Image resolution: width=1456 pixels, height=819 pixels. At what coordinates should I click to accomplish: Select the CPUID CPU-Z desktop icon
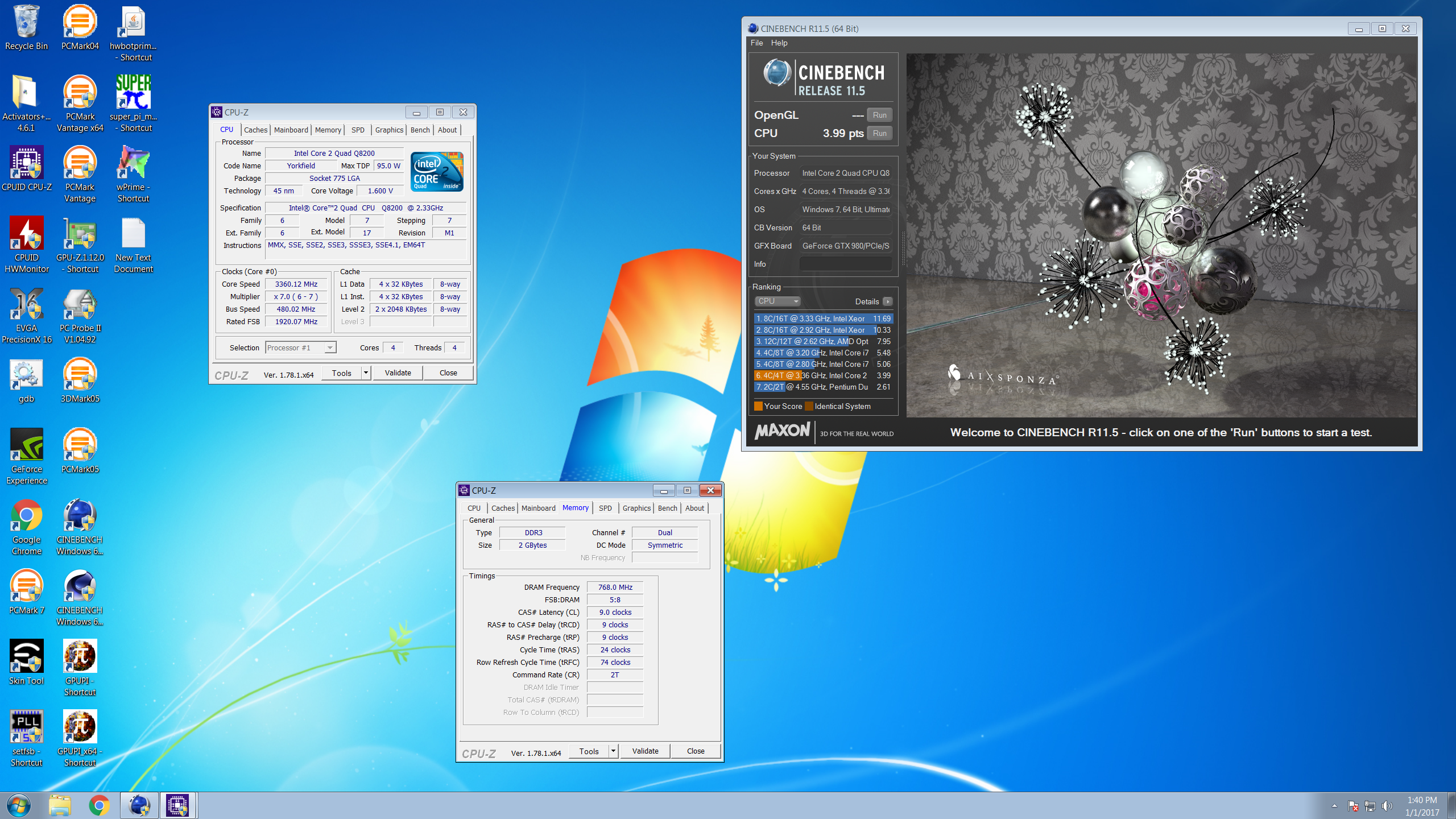pos(26,168)
